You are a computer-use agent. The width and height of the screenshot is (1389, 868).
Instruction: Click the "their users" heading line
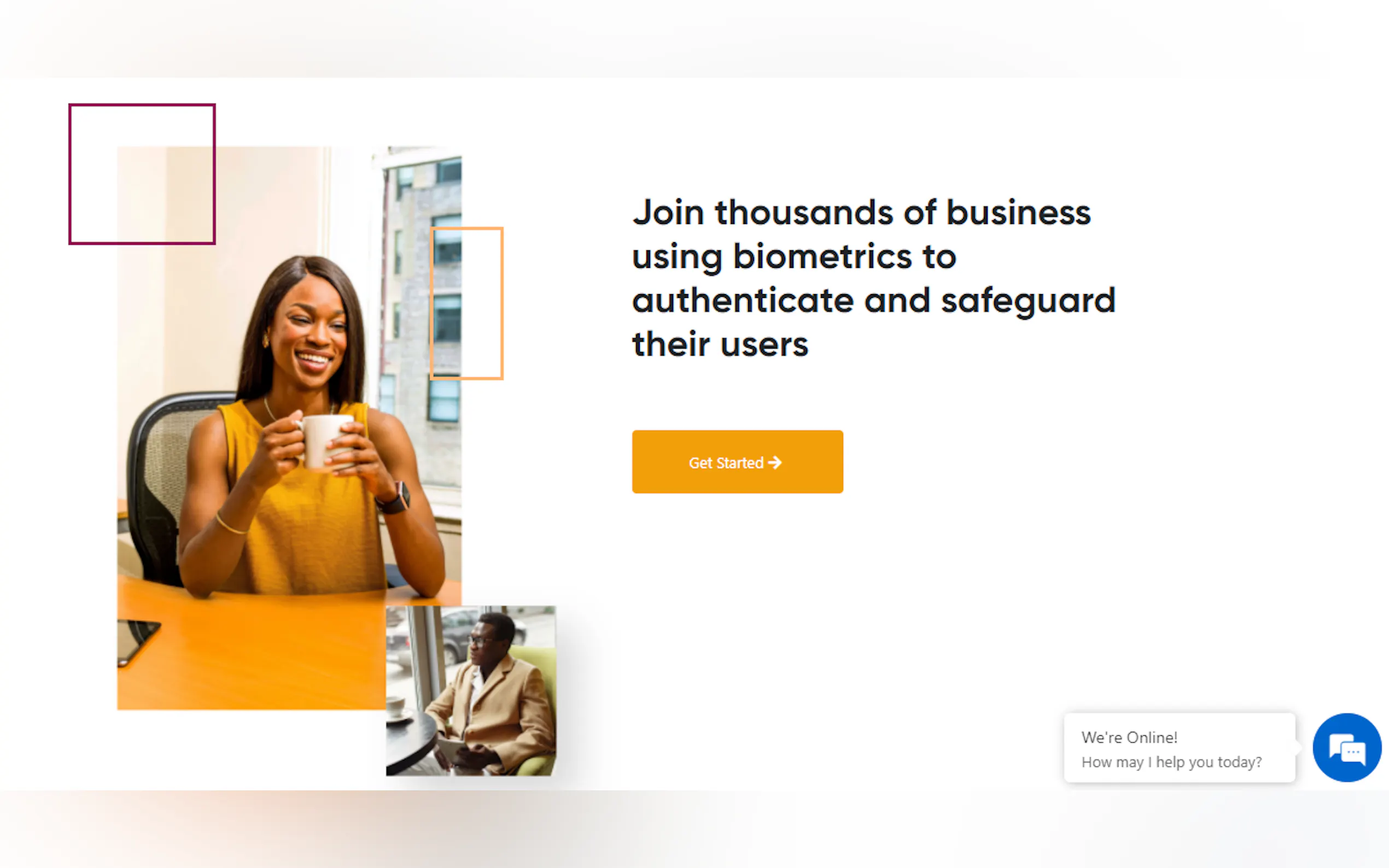(720, 344)
